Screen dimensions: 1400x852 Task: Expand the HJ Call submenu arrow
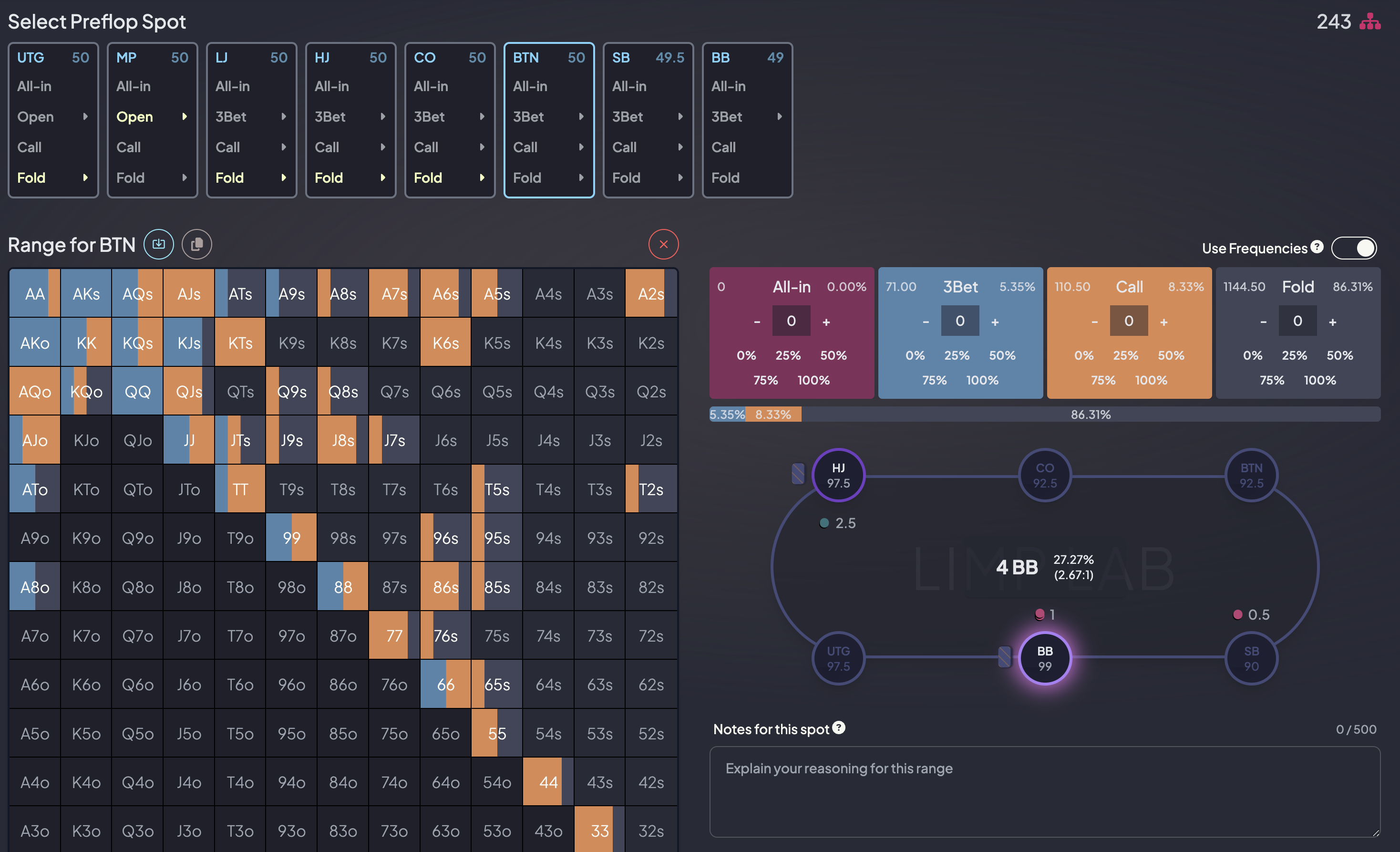[x=382, y=147]
